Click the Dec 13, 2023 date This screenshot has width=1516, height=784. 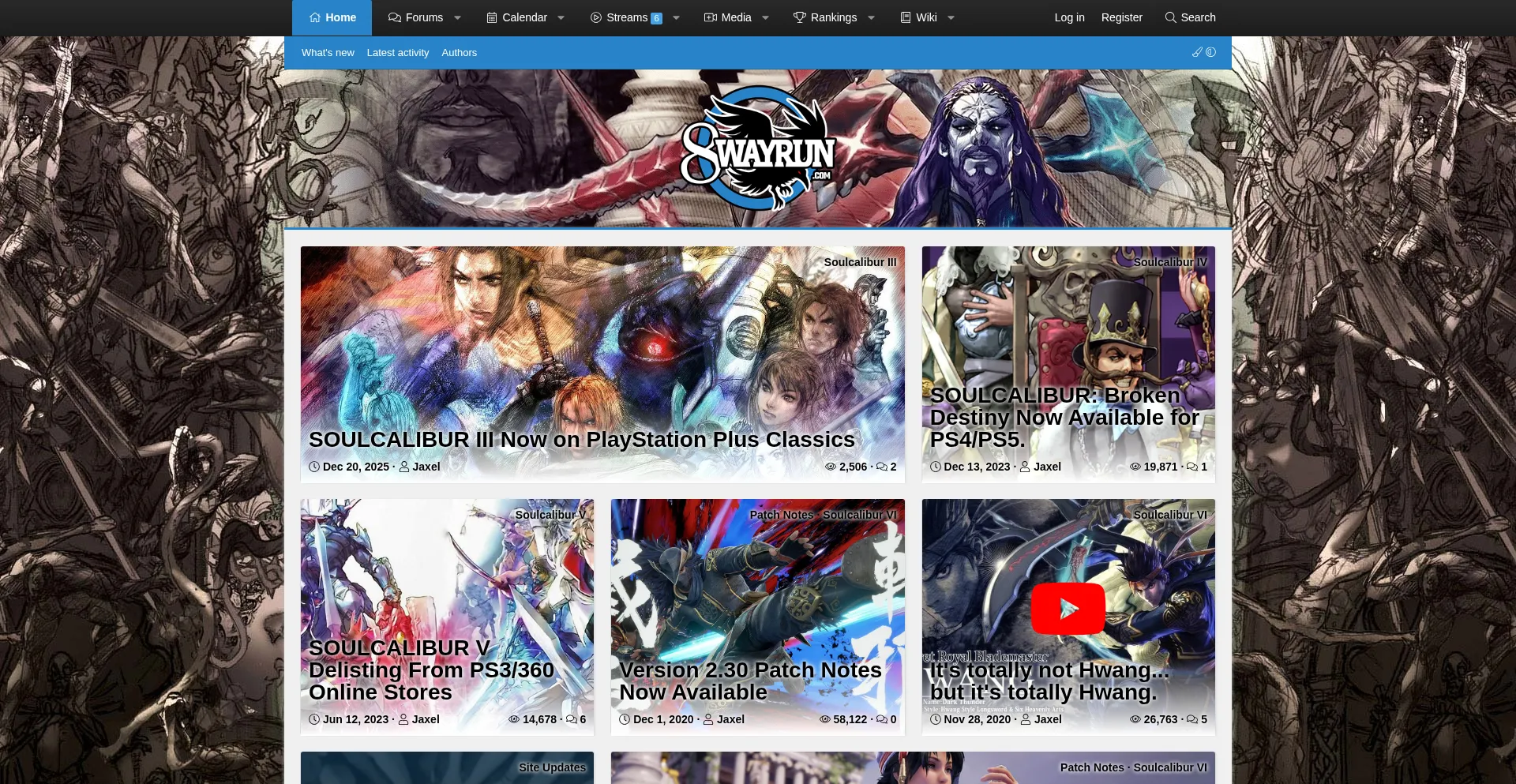coord(977,467)
